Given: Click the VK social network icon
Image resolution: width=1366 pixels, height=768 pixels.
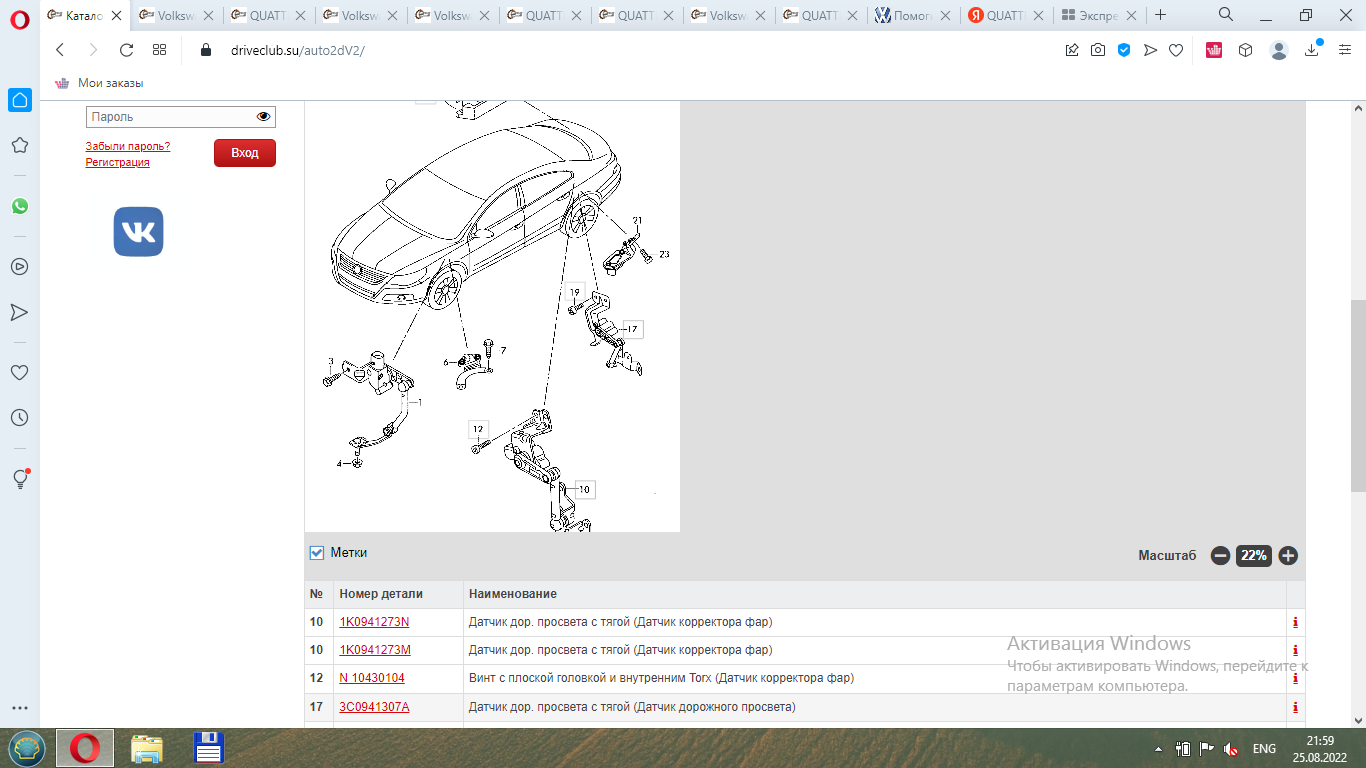Looking at the screenshot, I should 138,232.
